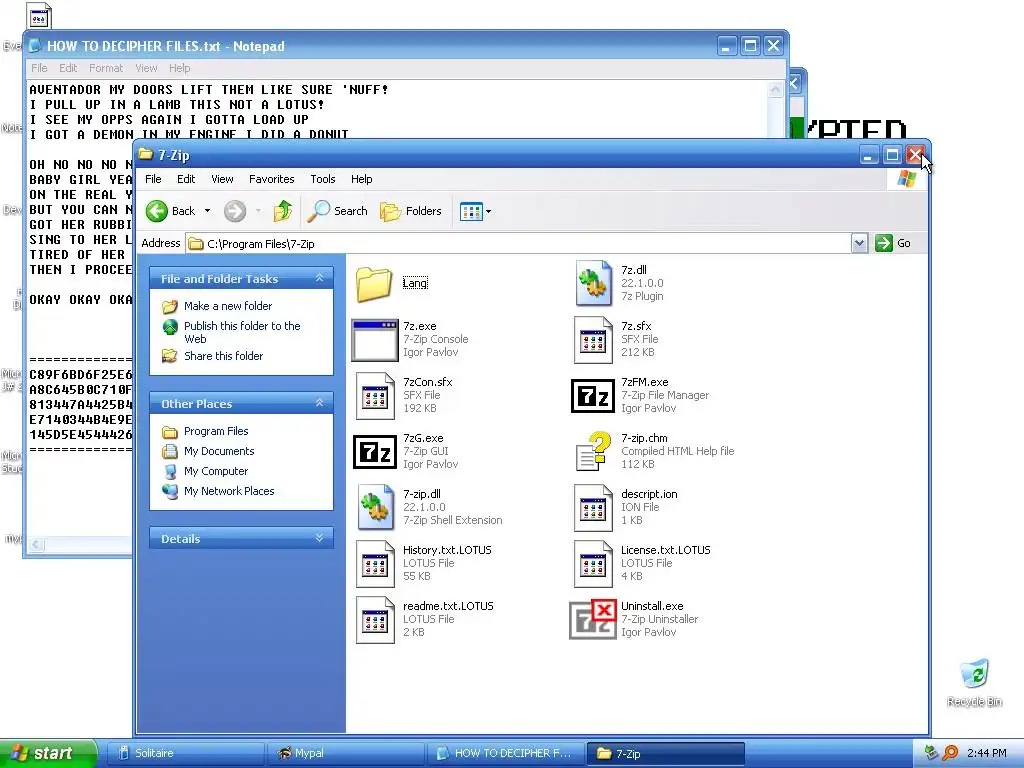Screen dimensions: 1024x768
Task: Open the Favorites menu
Action: coord(272,179)
